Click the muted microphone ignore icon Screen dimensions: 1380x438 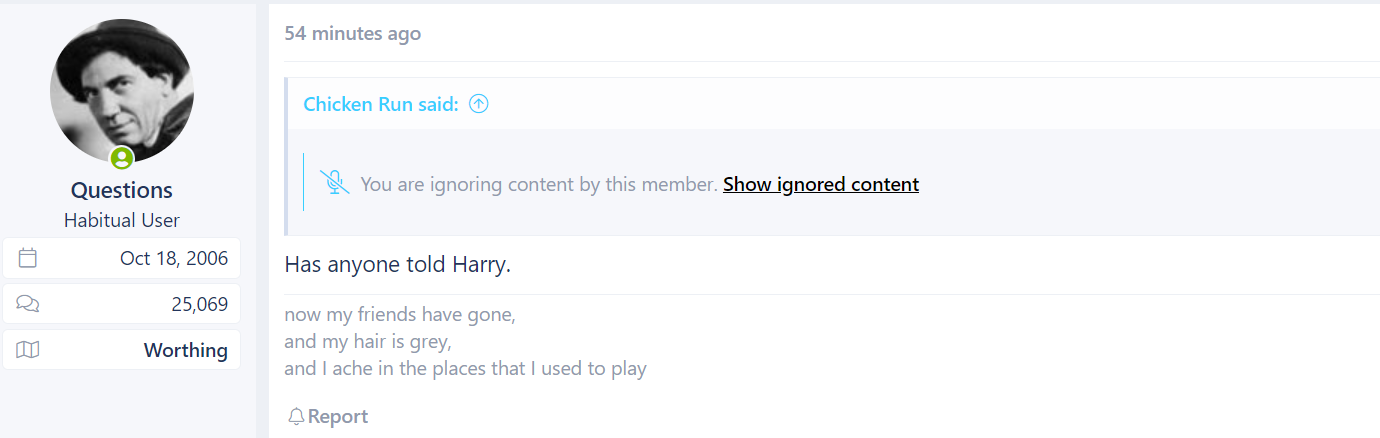334,183
